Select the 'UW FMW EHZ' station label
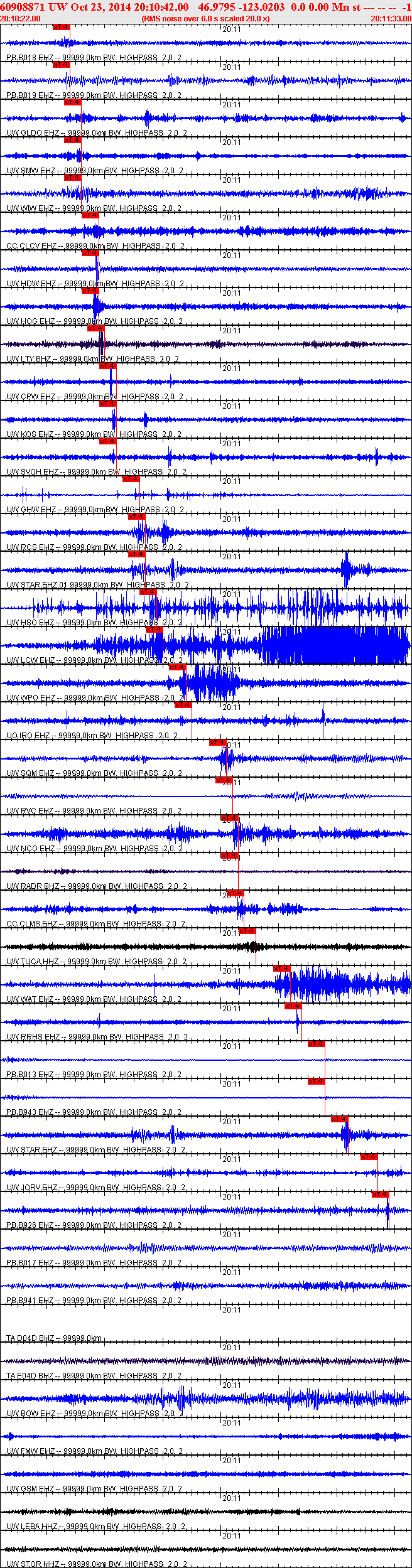This screenshot has width=412, height=1568. [31, 1451]
